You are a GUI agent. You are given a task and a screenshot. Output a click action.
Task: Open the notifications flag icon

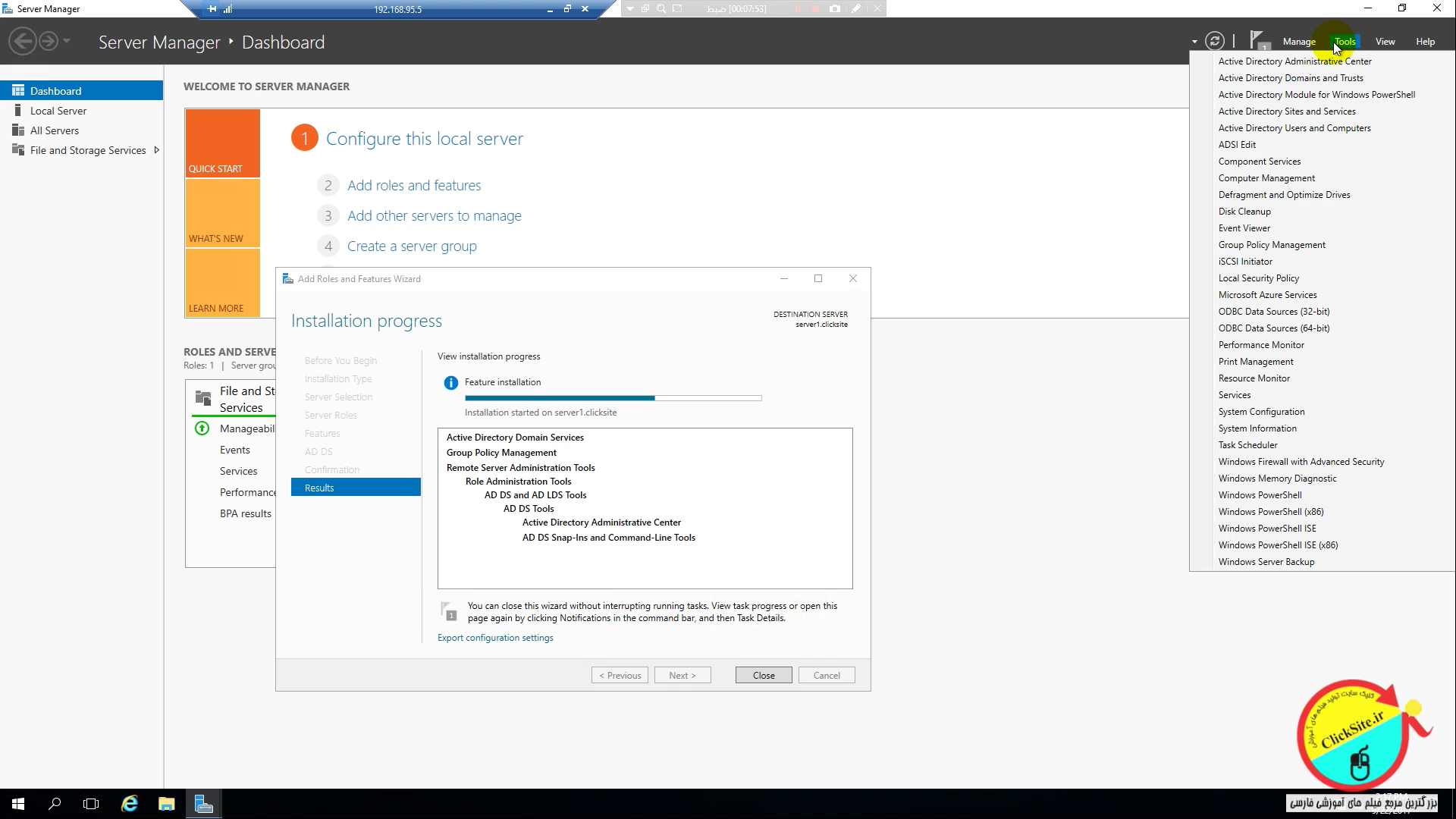click(1258, 40)
